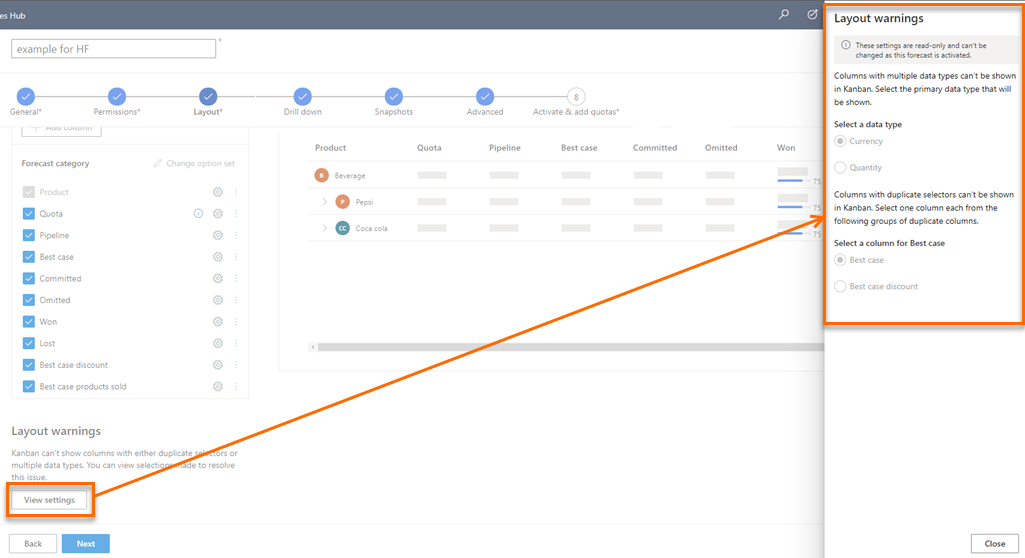Go to the Permissions step
Screen dimensions: 1025x558
(x=116, y=97)
